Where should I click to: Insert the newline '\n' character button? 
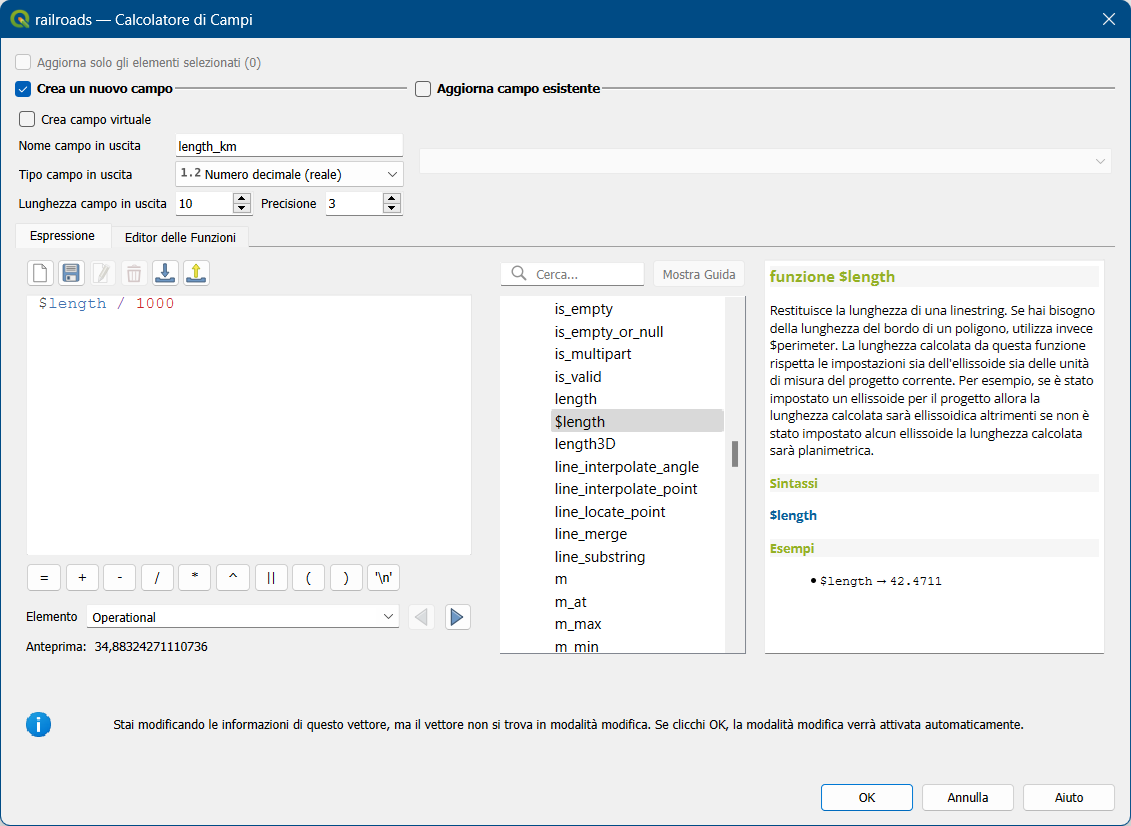[384, 578]
